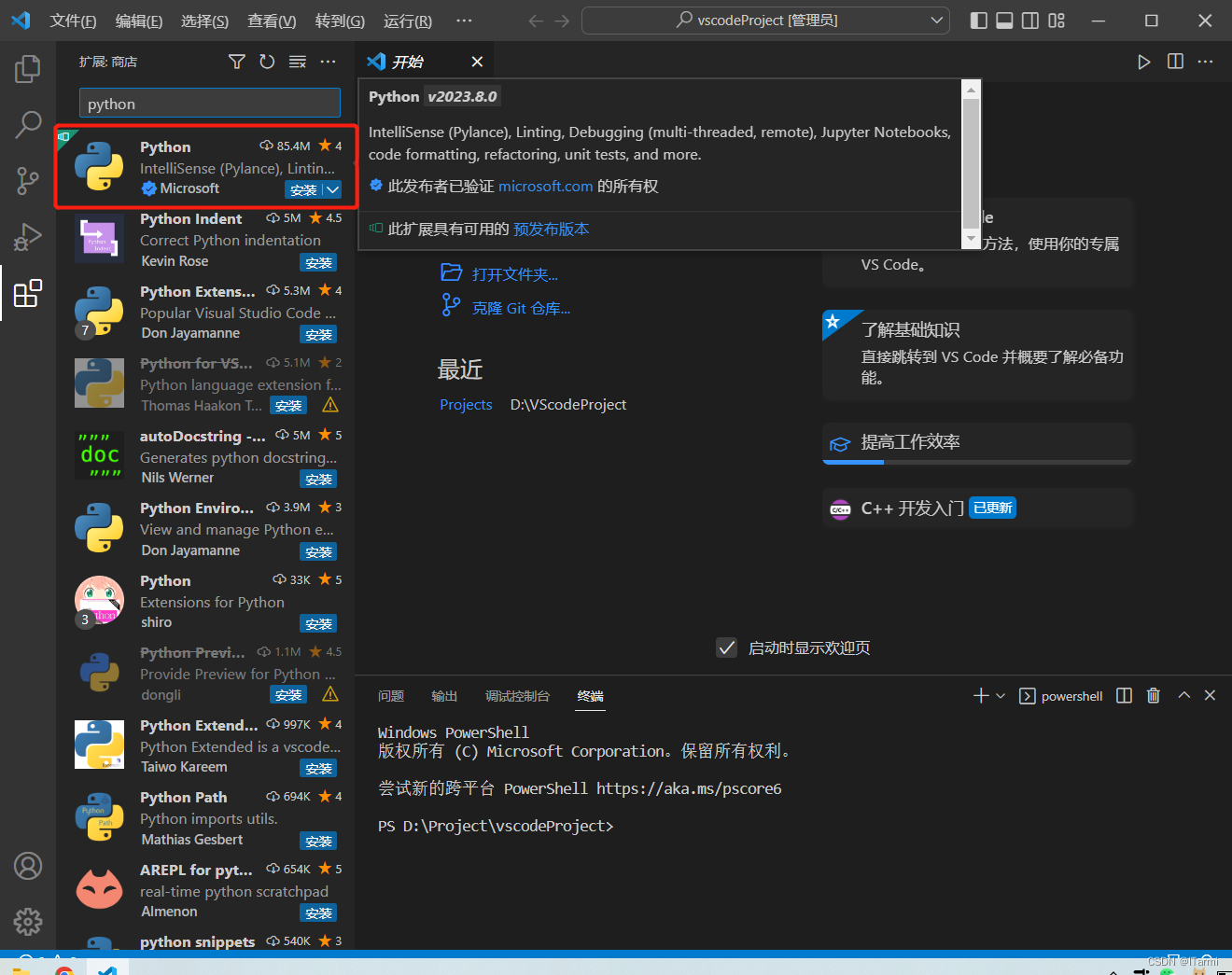Open the Manage gear icon
This screenshot has width=1232, height=975.
point(28,922)
